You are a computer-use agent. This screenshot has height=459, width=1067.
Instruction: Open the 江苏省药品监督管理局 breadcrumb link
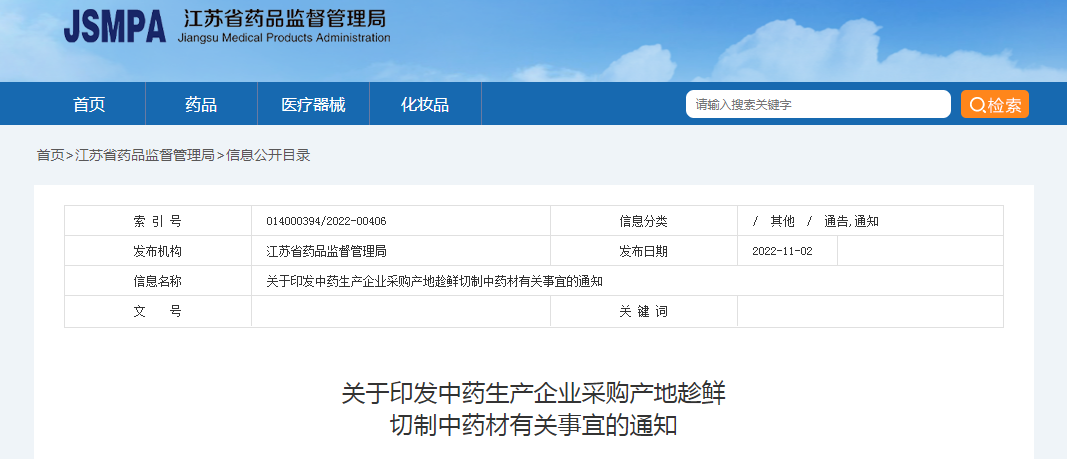coord(144,155)
